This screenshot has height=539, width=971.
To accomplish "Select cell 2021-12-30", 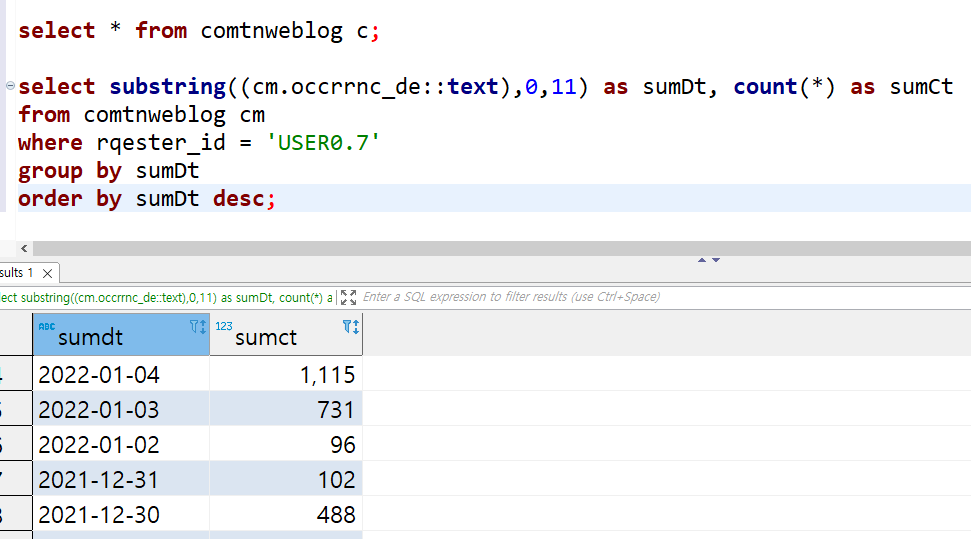I will pos(121,514).
